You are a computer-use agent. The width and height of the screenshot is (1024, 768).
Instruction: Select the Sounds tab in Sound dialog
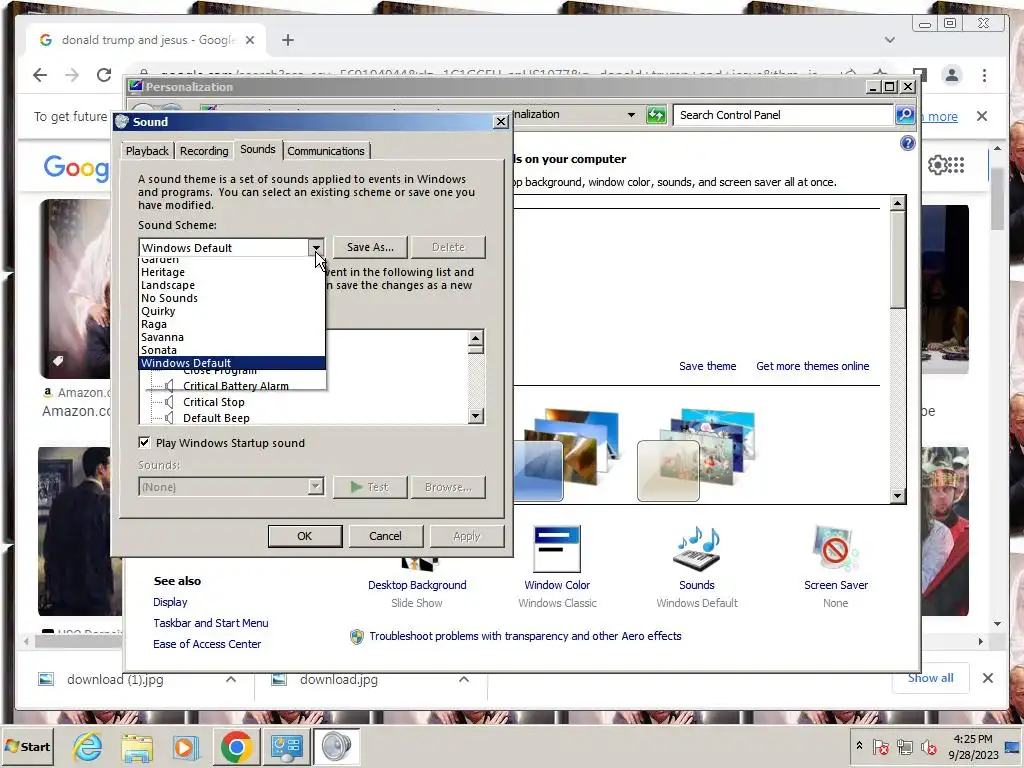(257, 149)
